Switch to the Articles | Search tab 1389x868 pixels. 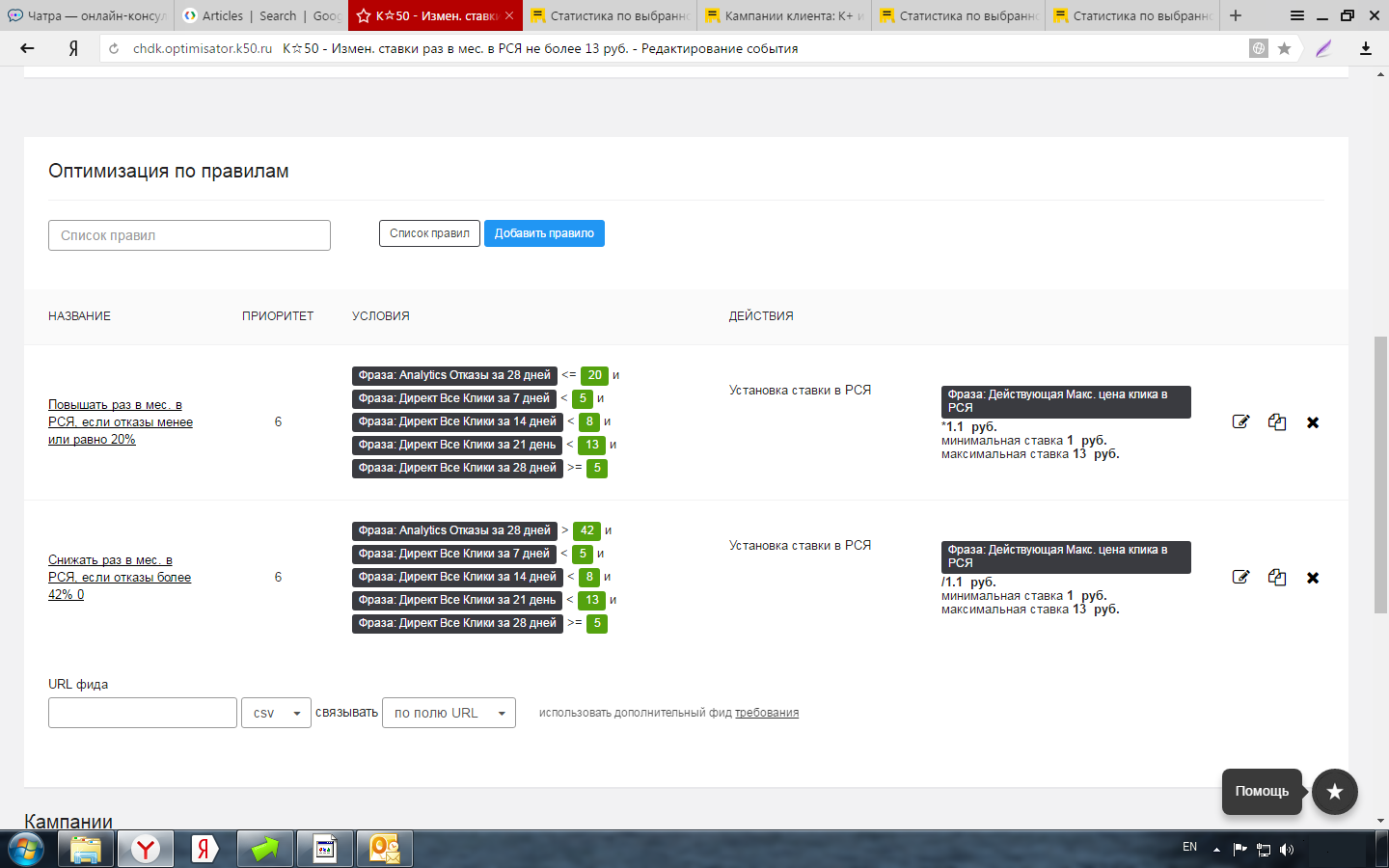[260, 15]
